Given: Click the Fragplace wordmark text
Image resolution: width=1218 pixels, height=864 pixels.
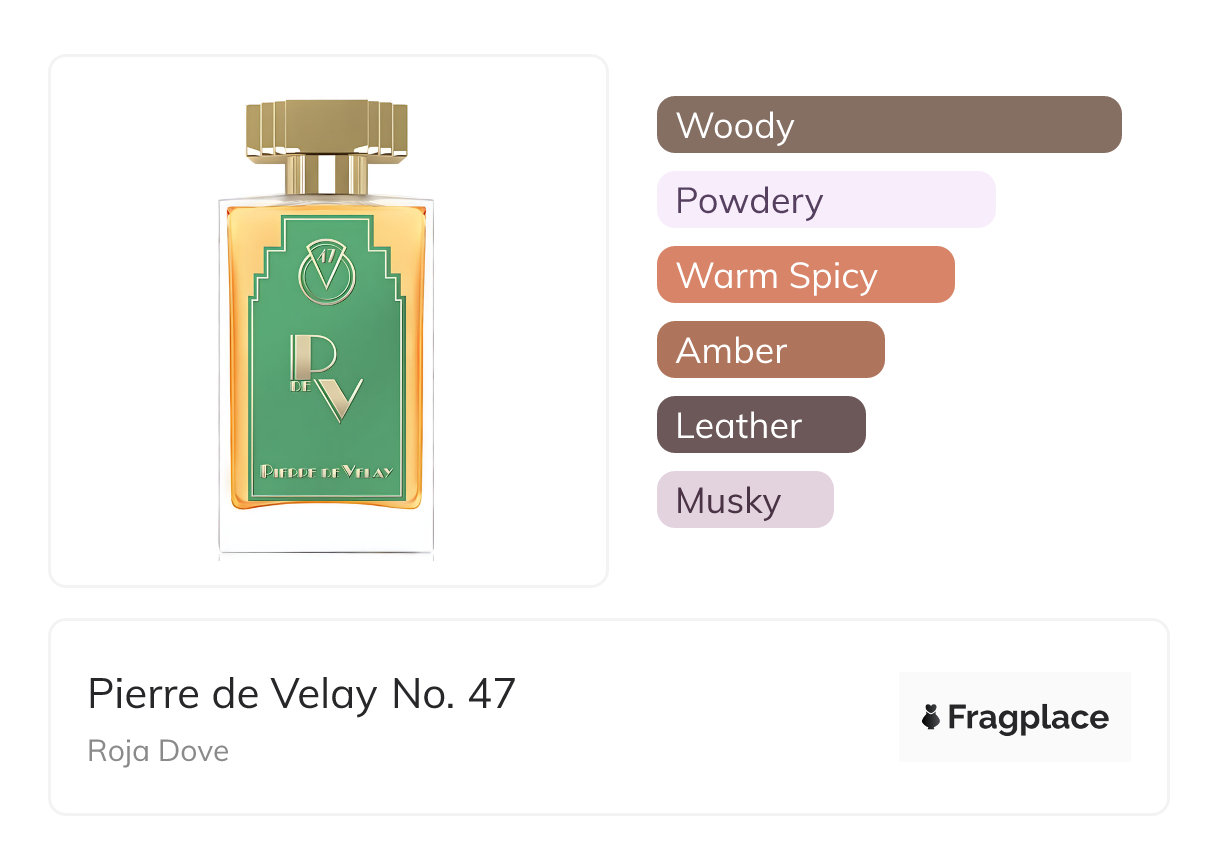Looking at the screenshot, I should pyautogui.click(x=1028, y=717).
